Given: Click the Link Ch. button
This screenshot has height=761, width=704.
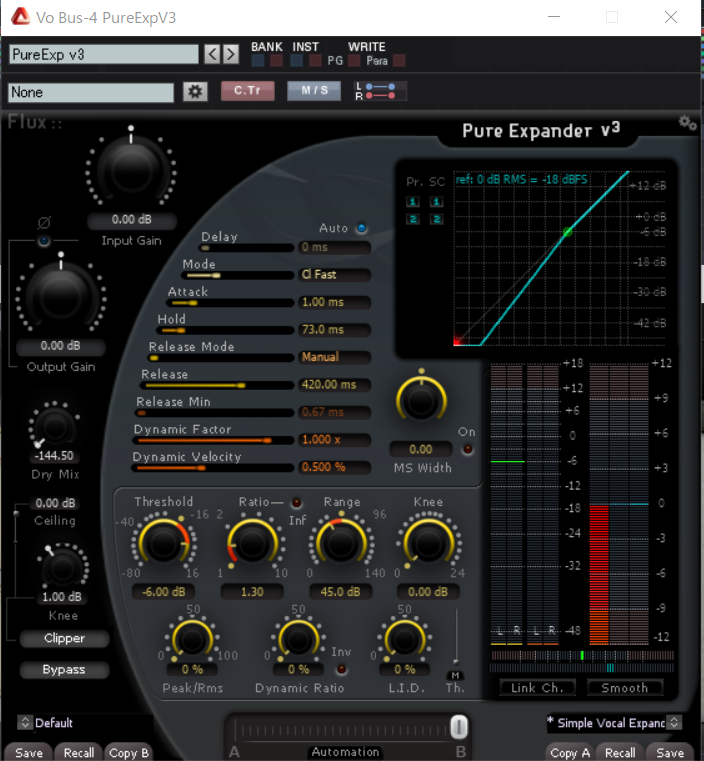Looking at the screenshot, I should tap(538, 688).
